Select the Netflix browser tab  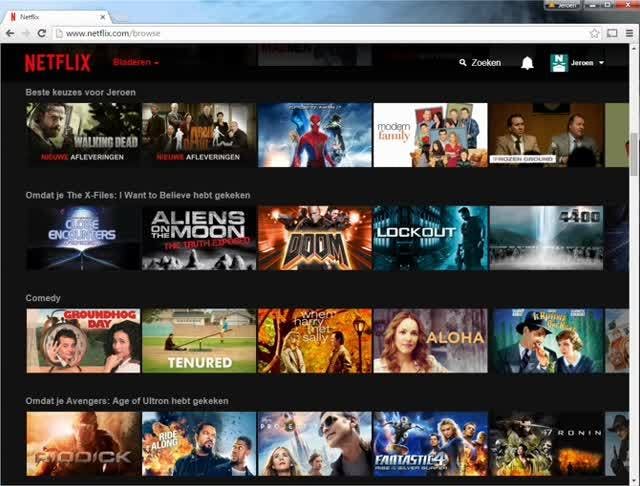(x=57, y=17)
